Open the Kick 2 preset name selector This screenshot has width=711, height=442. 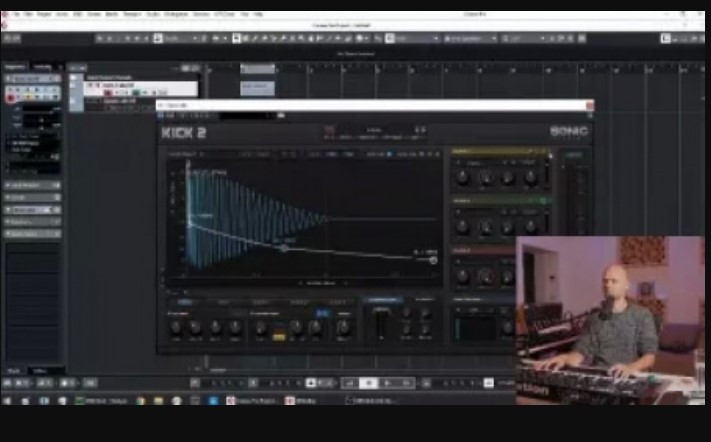(374, 130)
